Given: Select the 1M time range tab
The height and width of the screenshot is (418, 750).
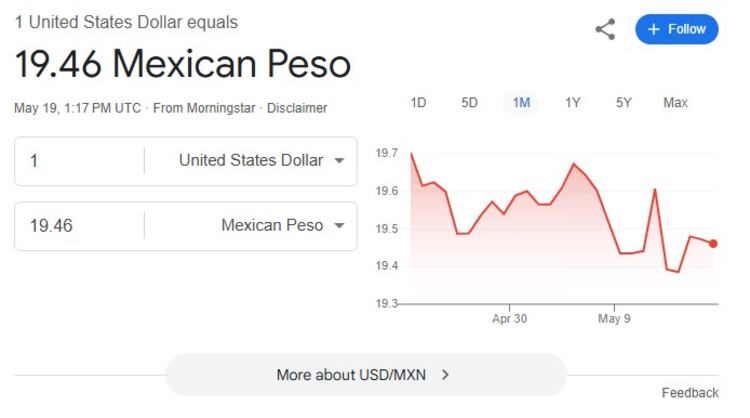Looking at the screenshot, I should click(x=521, y=103).
